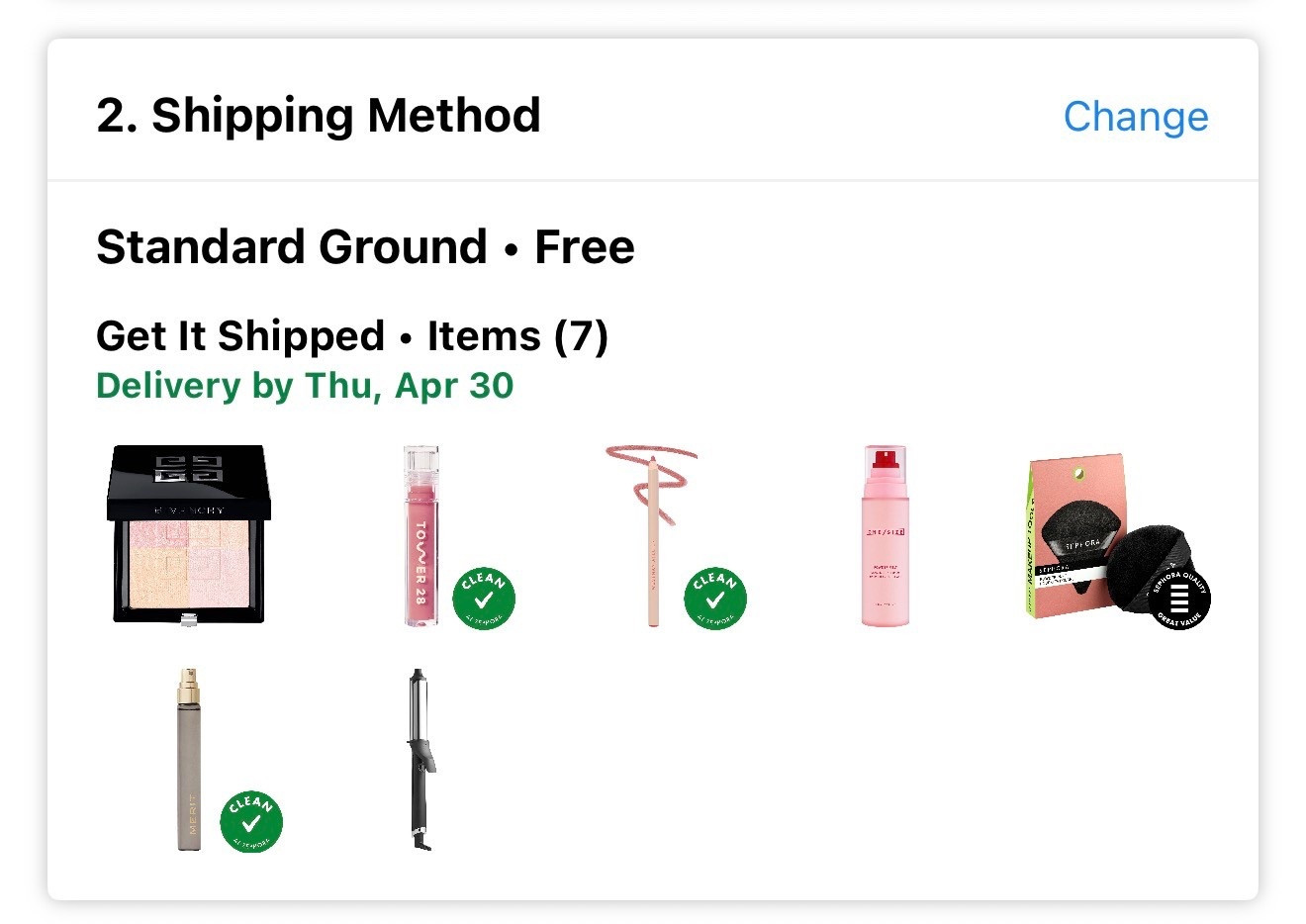
Task: Click the Clean badge on the lip liner
Action: (716, 599)
